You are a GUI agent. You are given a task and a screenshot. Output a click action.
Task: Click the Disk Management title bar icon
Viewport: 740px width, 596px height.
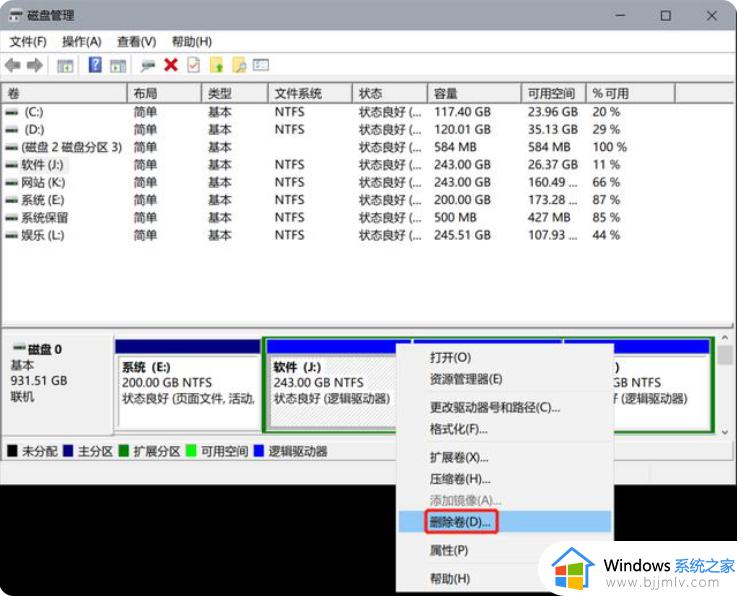click(x=16, y=16)
